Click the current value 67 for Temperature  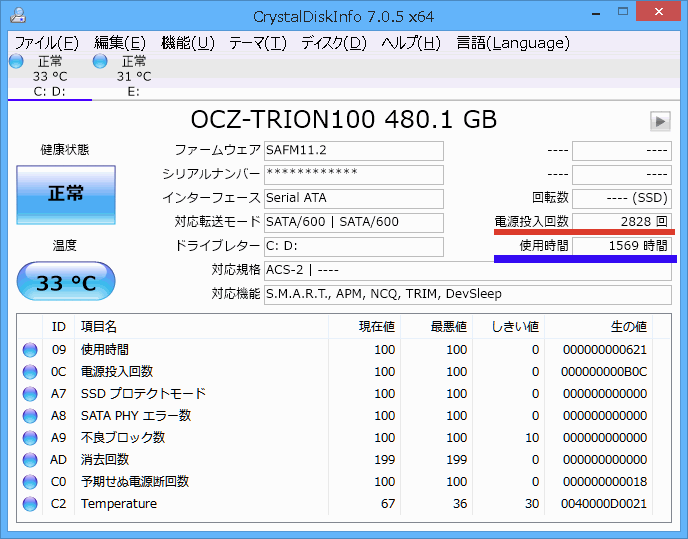[388, 503]
